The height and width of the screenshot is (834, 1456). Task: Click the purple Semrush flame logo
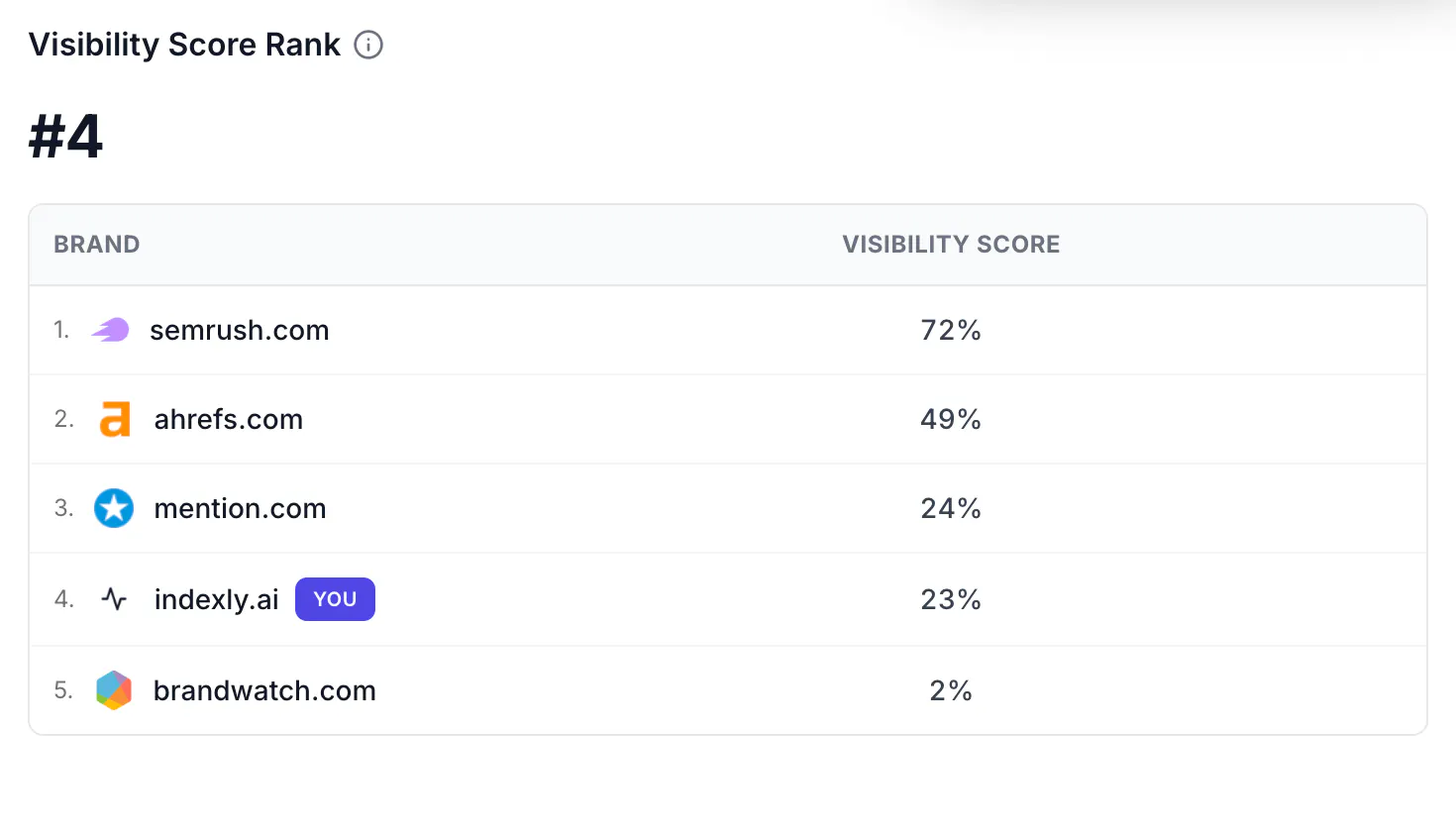[x=111, y=330]
